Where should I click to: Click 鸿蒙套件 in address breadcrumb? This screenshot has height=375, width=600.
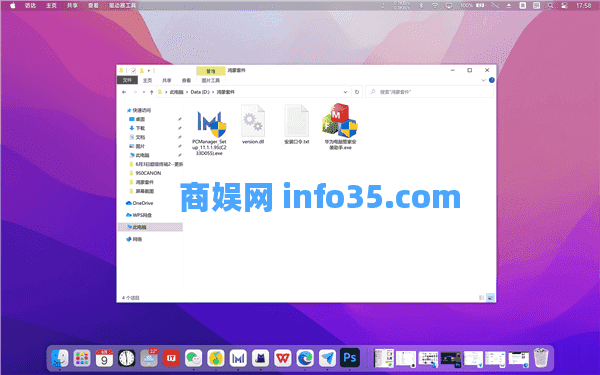click(226, 92)
